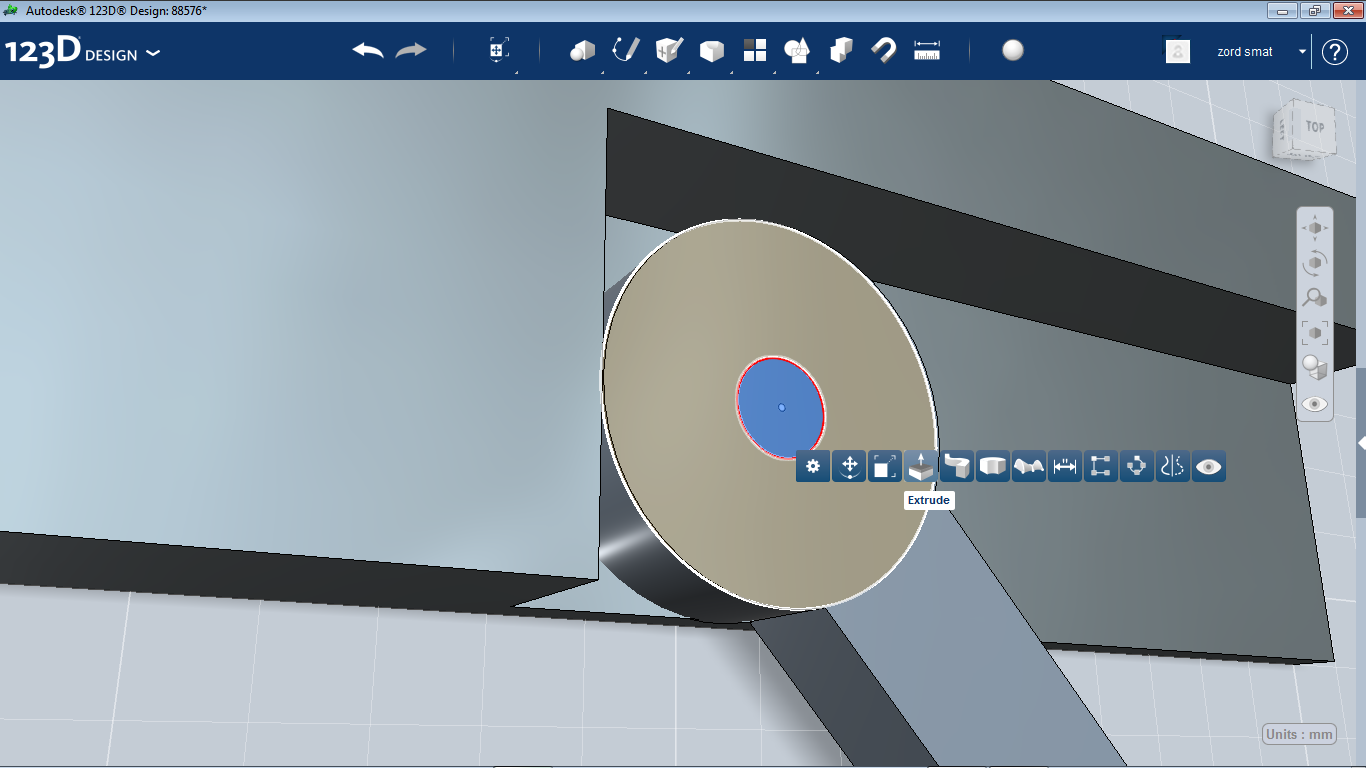This screenshot has width=1366, height=768.
Task: Open the Construct tools menu
Action: click(669, 50)
